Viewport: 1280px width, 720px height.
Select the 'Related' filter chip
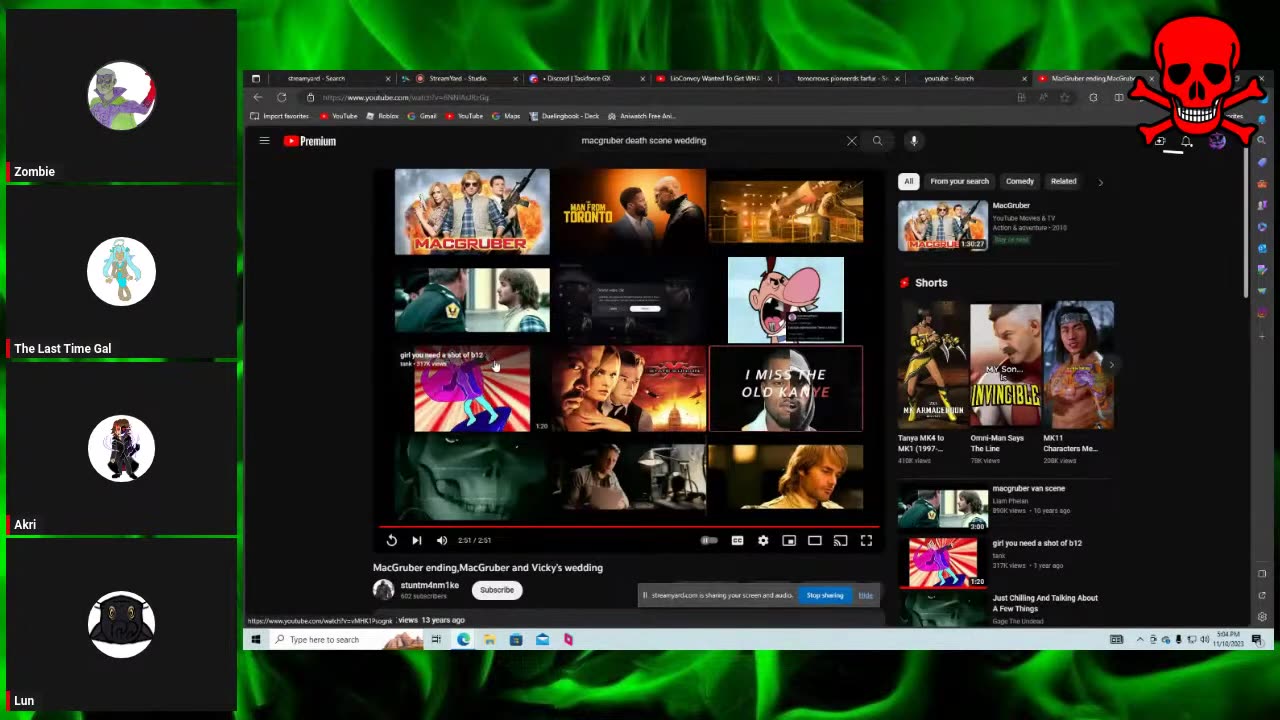(x=1063, y=181)
